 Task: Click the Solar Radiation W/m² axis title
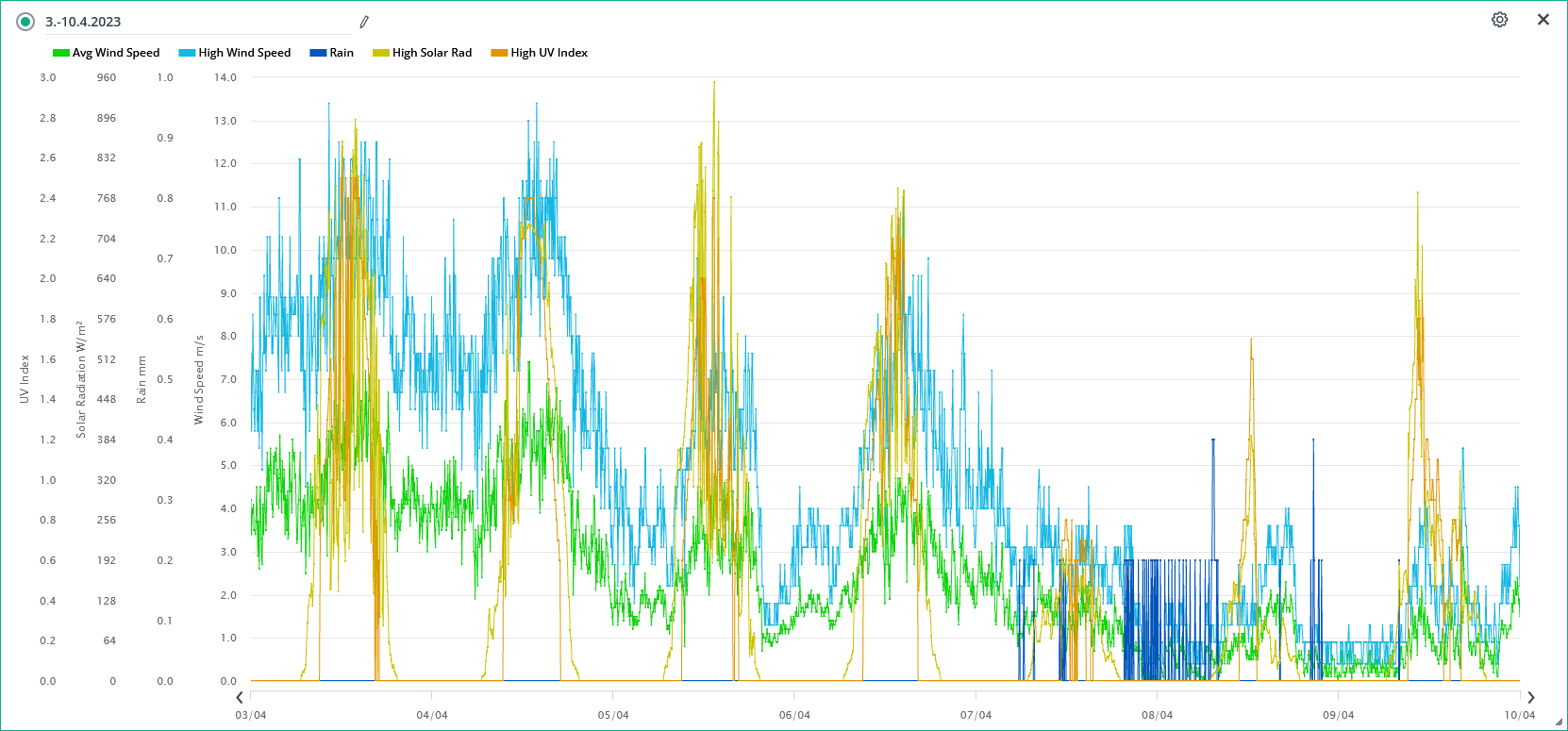(x=81, y=379)
